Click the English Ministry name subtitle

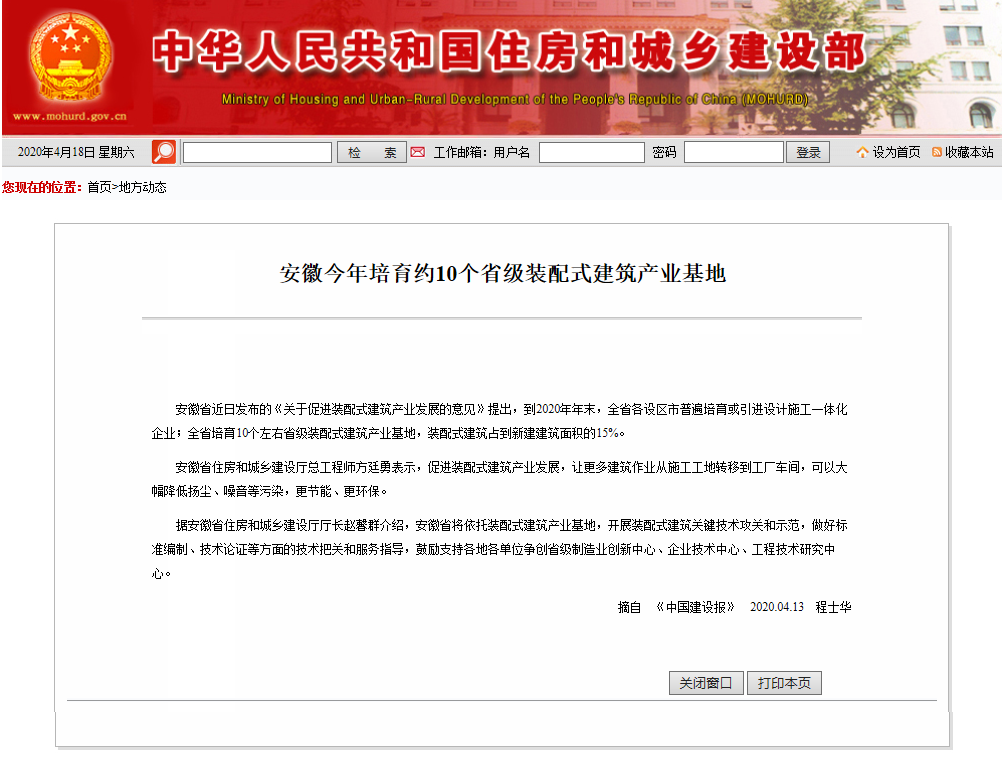(515, 99)
